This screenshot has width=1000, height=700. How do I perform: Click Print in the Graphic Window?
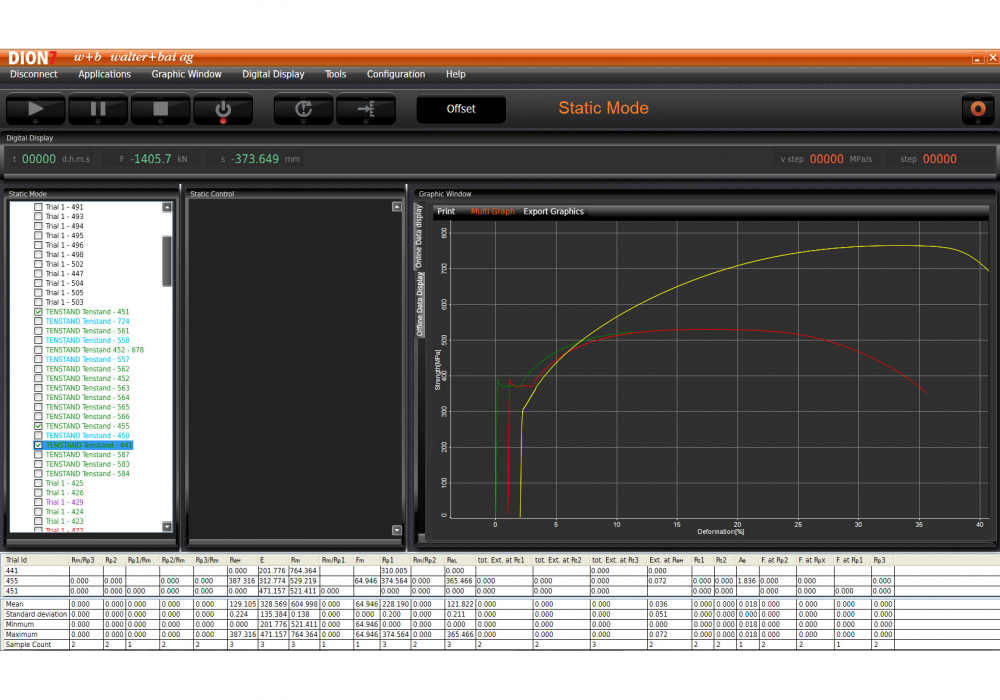click(446, 212)
